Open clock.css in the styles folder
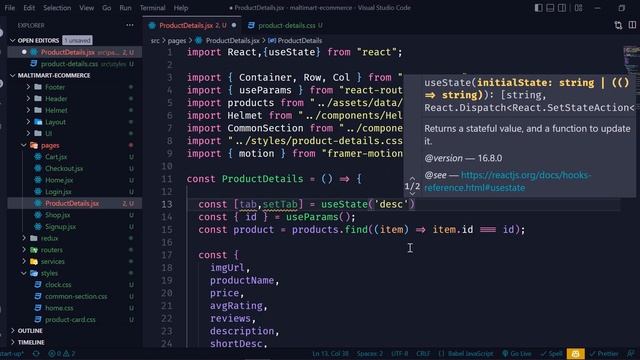640x360 pixels. pos(58,285)
